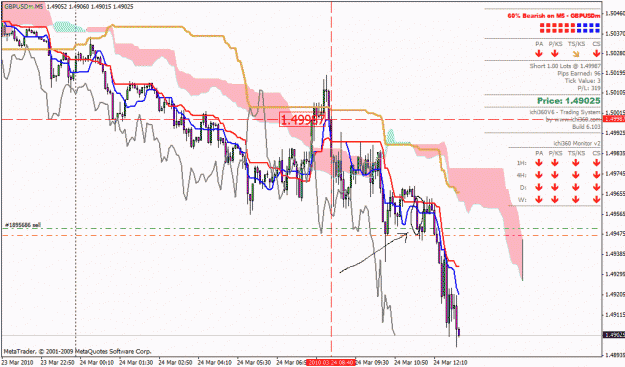Click the '24 Mar 09:30' time axis label
The image size is (625, 367).
[372, 363]
